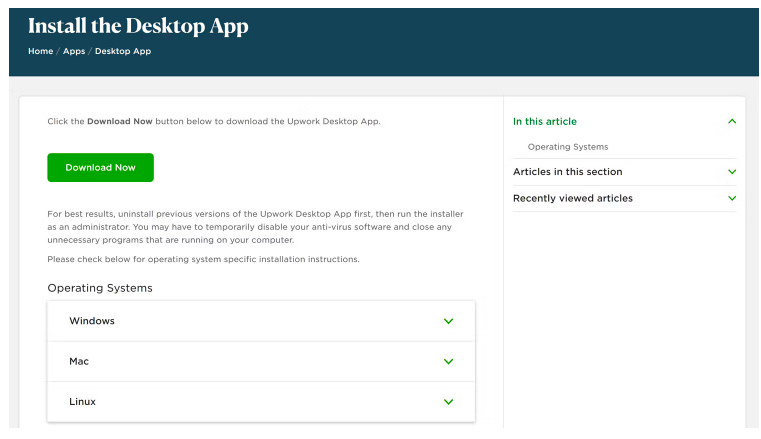
Task: Click the Articles in this section heading
Action: pos(567,172)
